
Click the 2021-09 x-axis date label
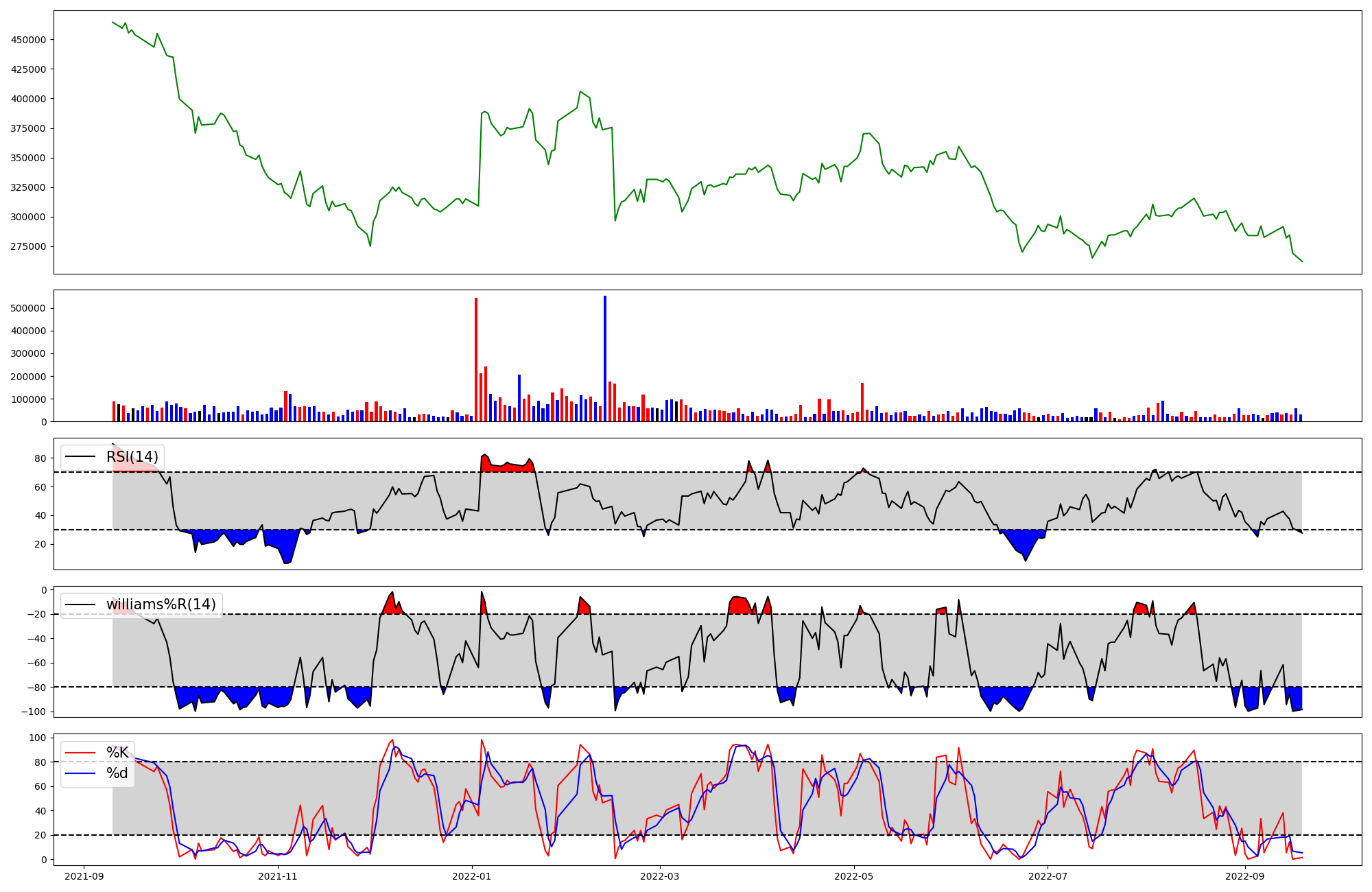pos(84,876)
